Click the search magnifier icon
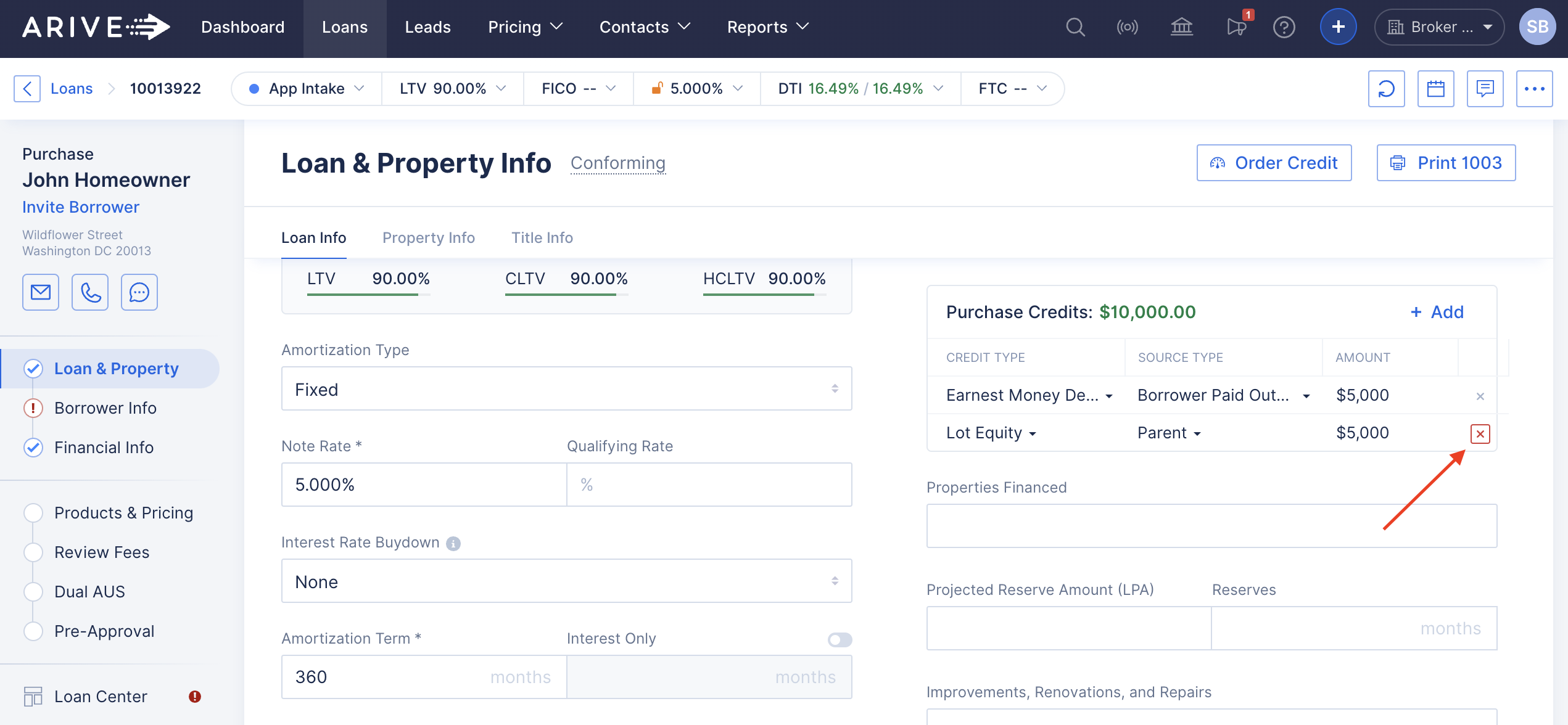Viewport: 1568px width, 725px height. (x=1075, y=27)
